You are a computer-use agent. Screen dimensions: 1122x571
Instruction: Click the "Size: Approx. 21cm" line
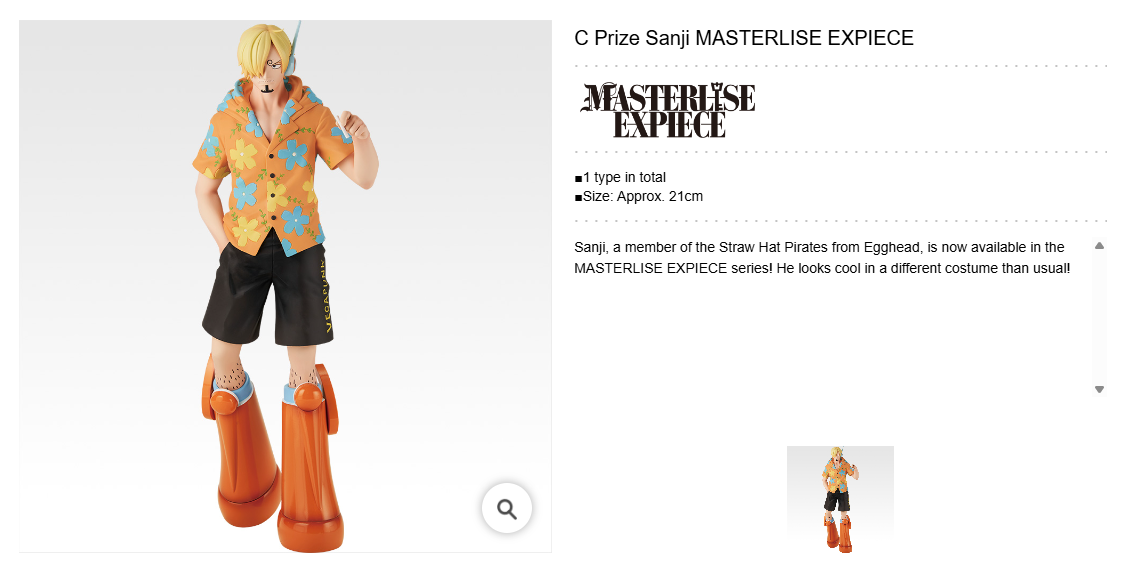[x=638, y=196]
